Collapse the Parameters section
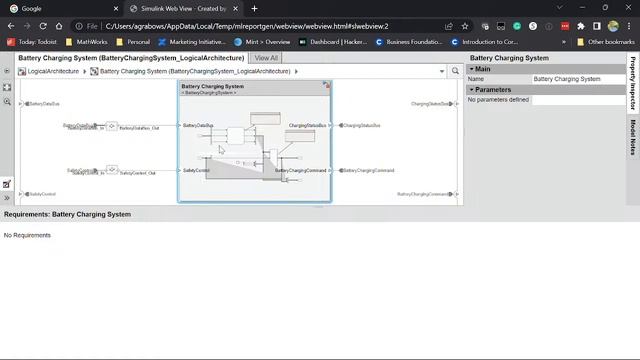640x360 pixels. coord(472,89)
